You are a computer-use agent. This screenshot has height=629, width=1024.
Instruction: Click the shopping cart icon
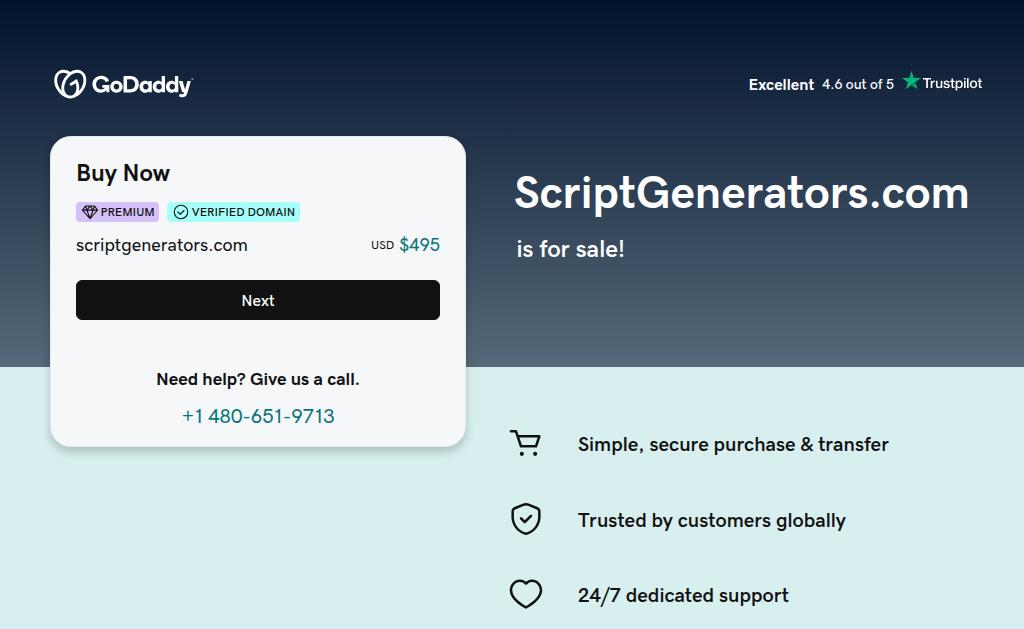(x=525, y=444)
